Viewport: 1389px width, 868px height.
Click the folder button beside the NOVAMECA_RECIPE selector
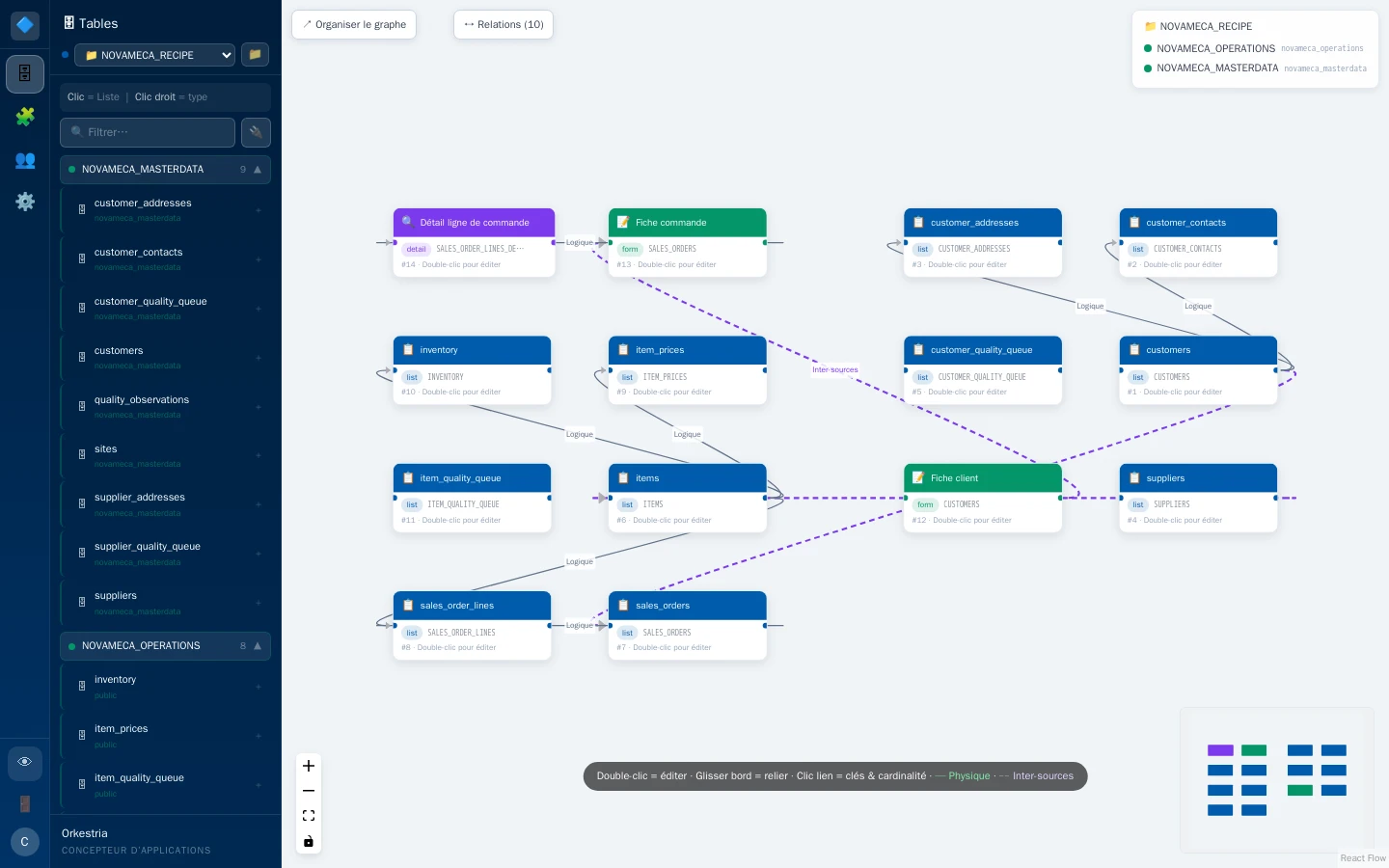point(255,55)
